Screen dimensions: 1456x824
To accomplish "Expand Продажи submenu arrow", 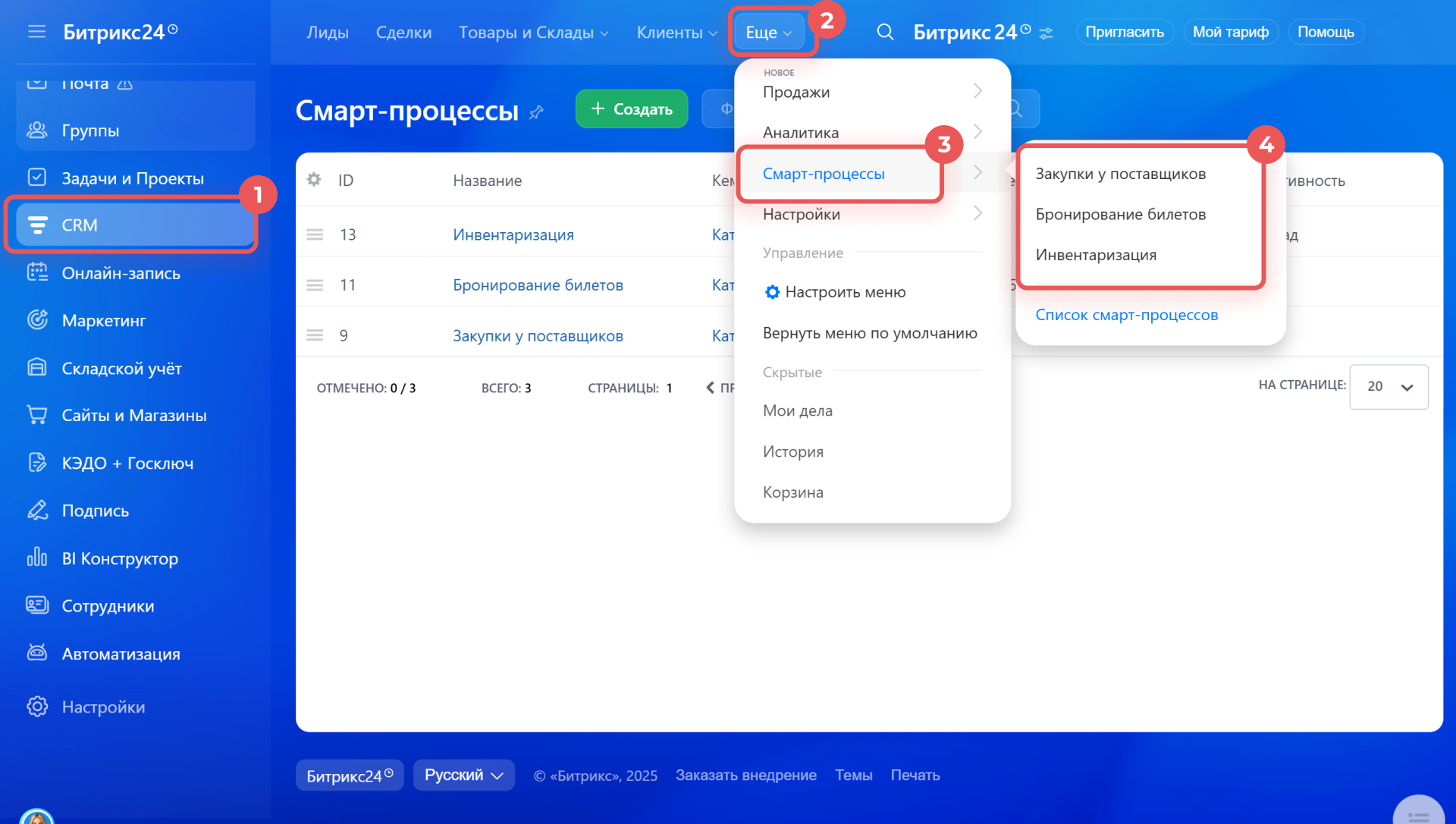I will tap(977, 91).
